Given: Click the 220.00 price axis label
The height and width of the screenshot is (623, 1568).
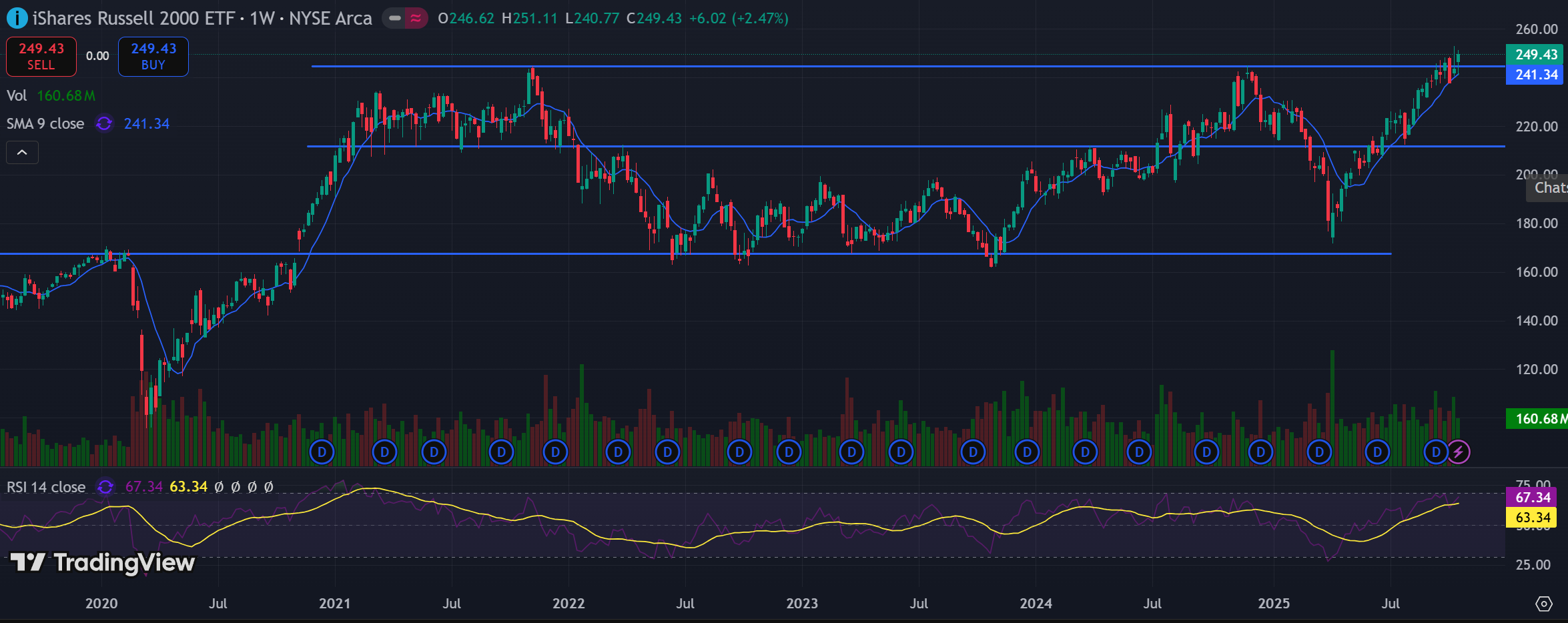Looking at the screenshot, I should point(1537,127).
